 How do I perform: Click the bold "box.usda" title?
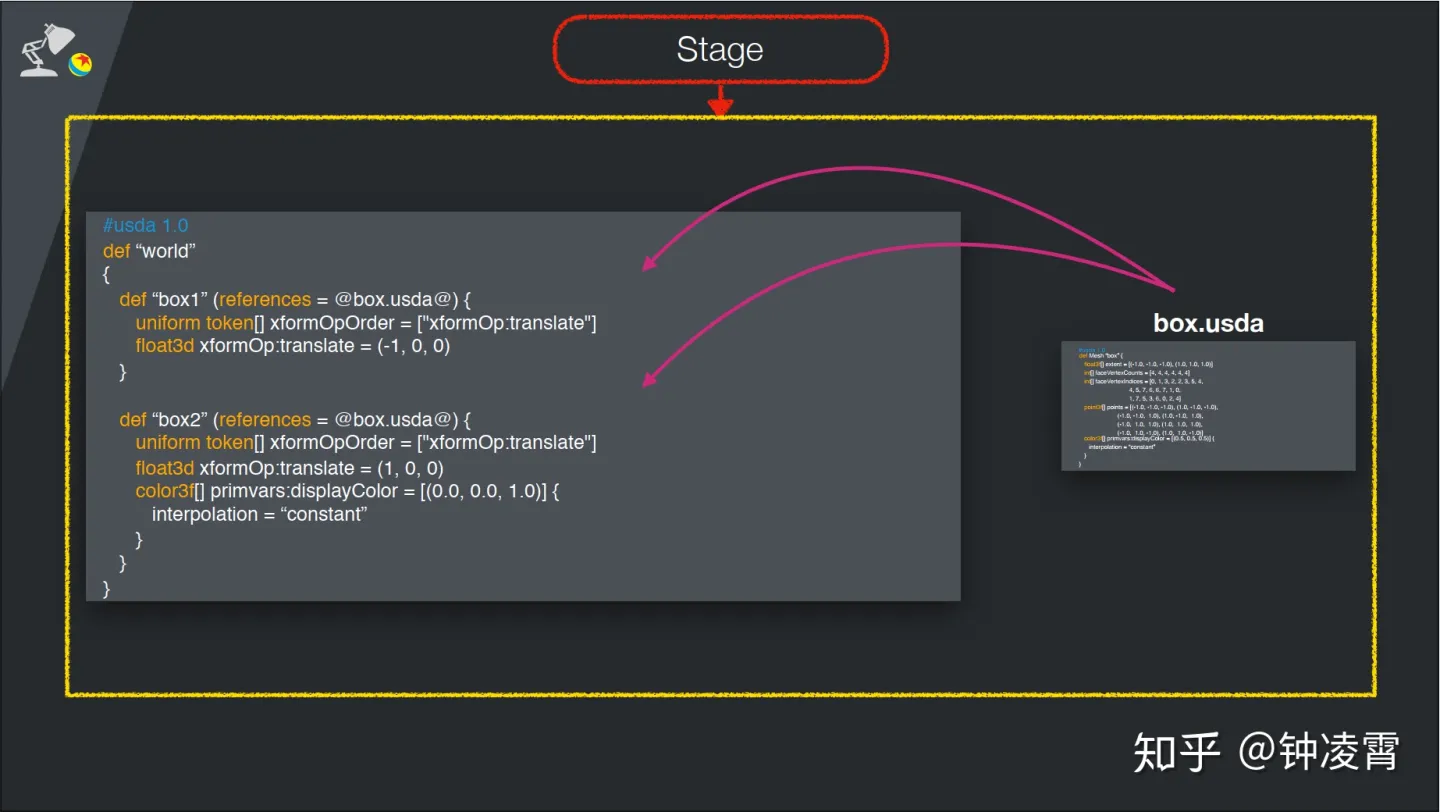1208,323
